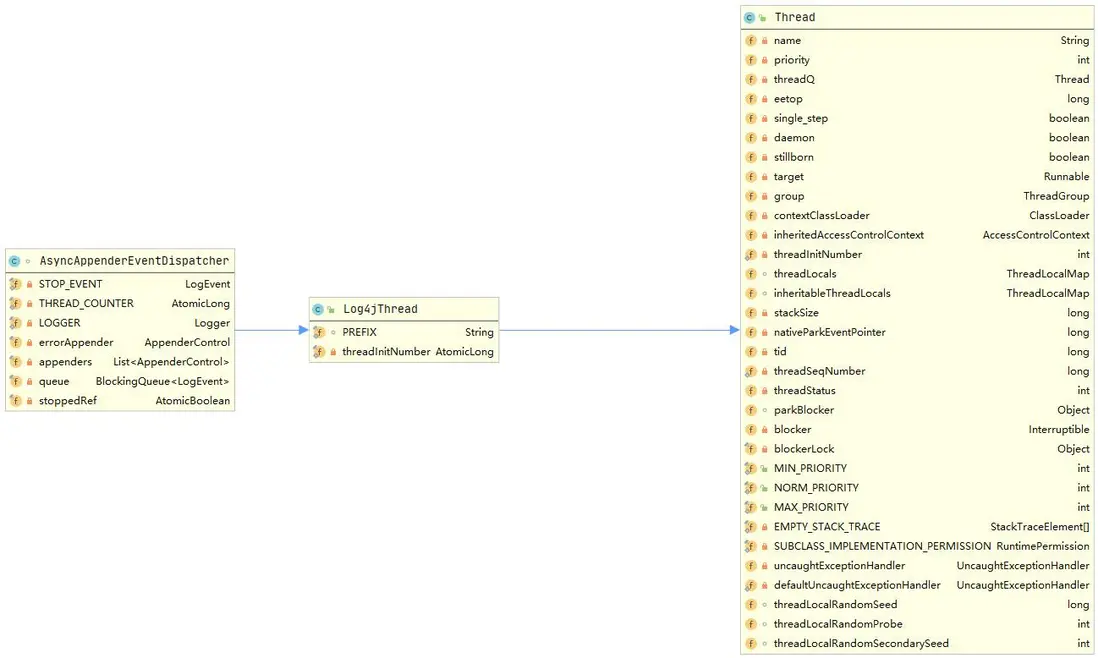Viewport: 1098px width, 658px height.
Task: Select the Thread class header
Action: 917,18
